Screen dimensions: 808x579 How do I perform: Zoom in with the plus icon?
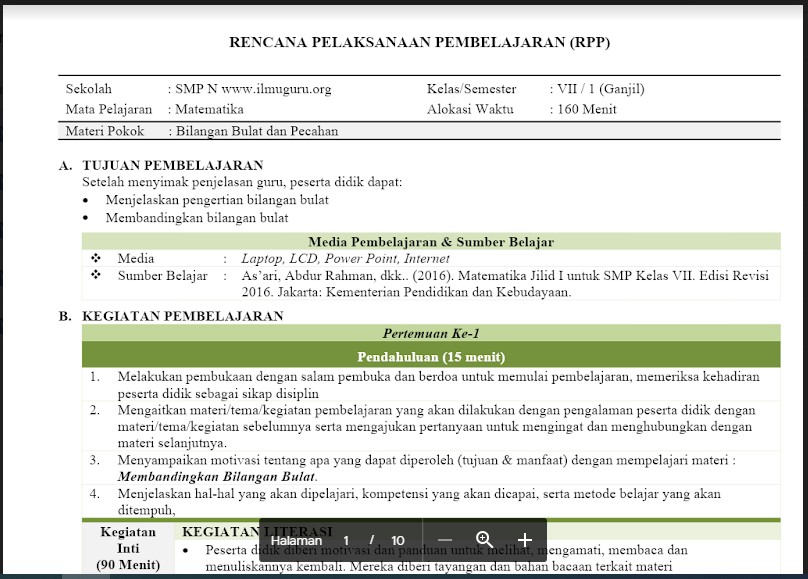tap(525, 540)
